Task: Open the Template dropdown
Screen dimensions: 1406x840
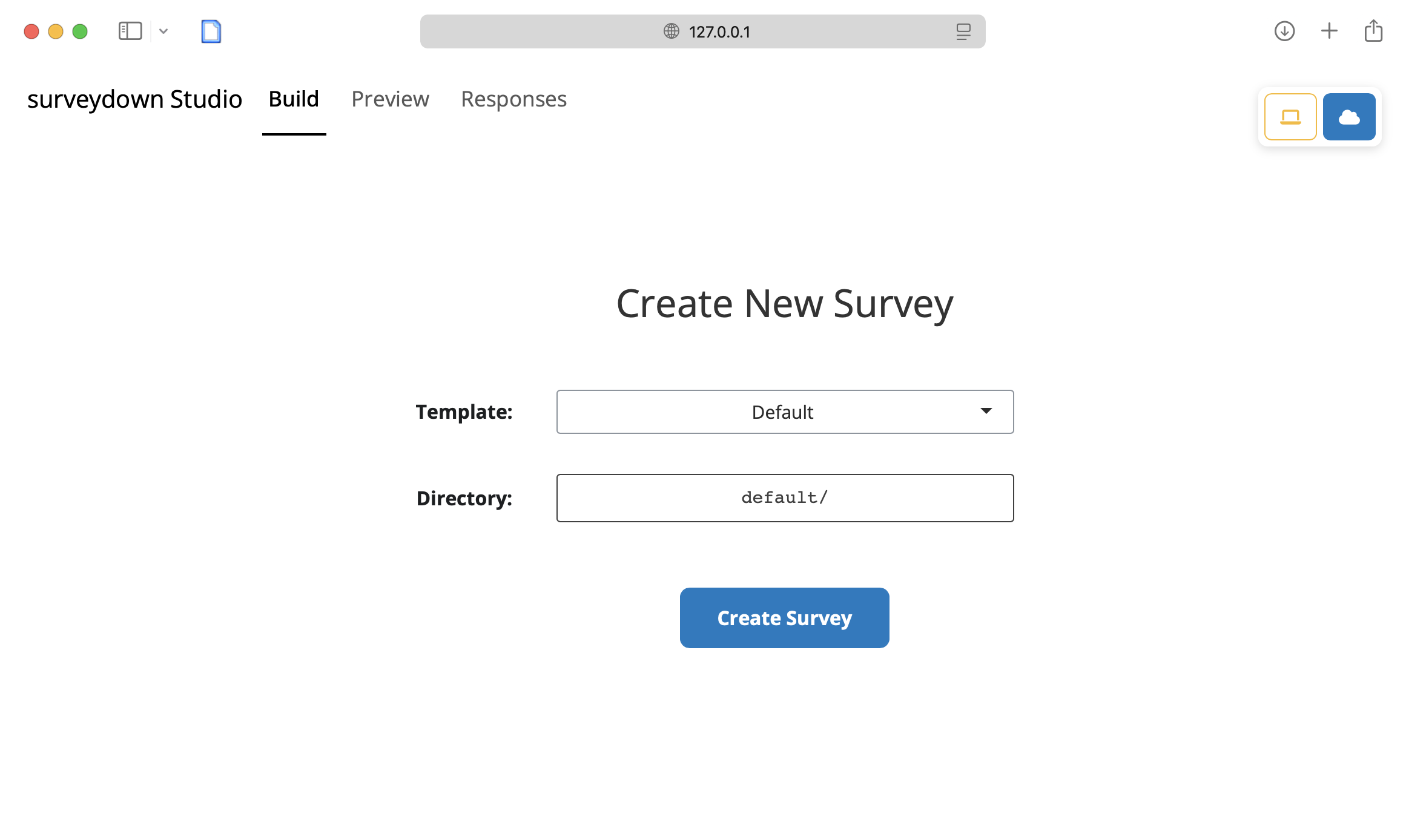Action: pyautogui.click(x=784, y=412)
